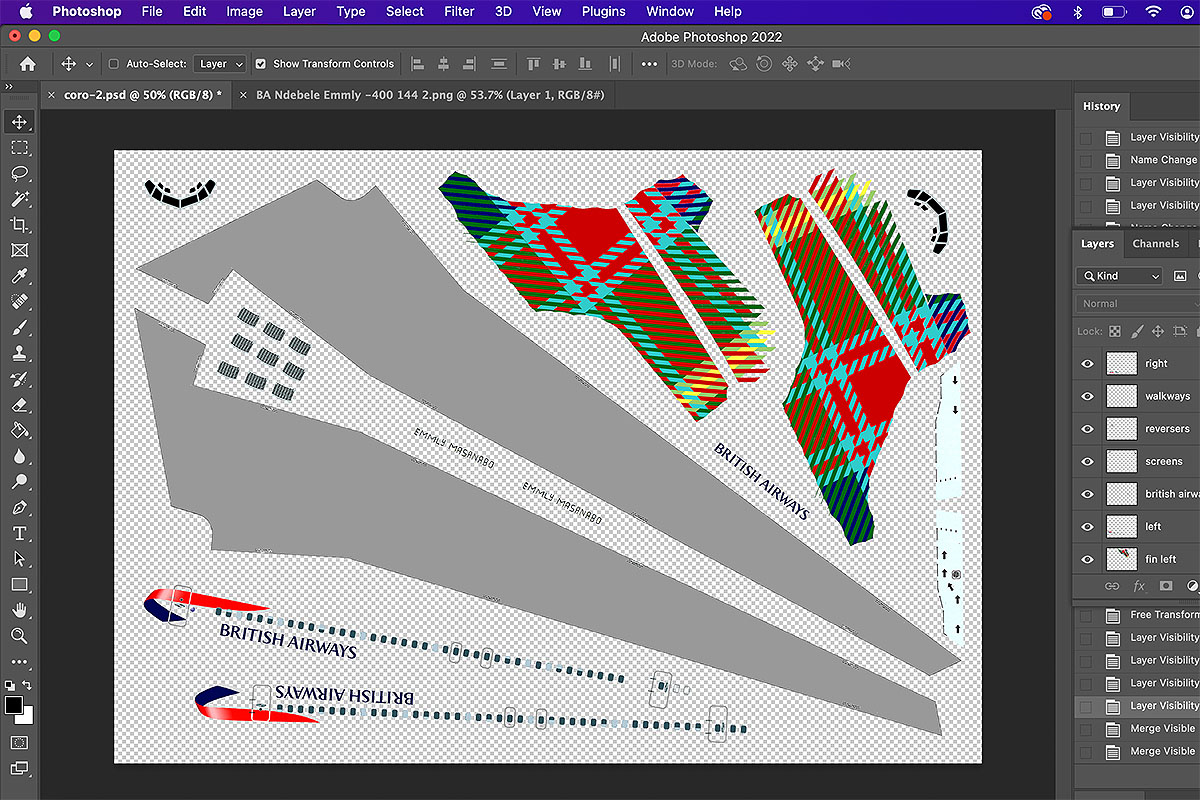Select the Horizontal Type tool

coord(19,533)
